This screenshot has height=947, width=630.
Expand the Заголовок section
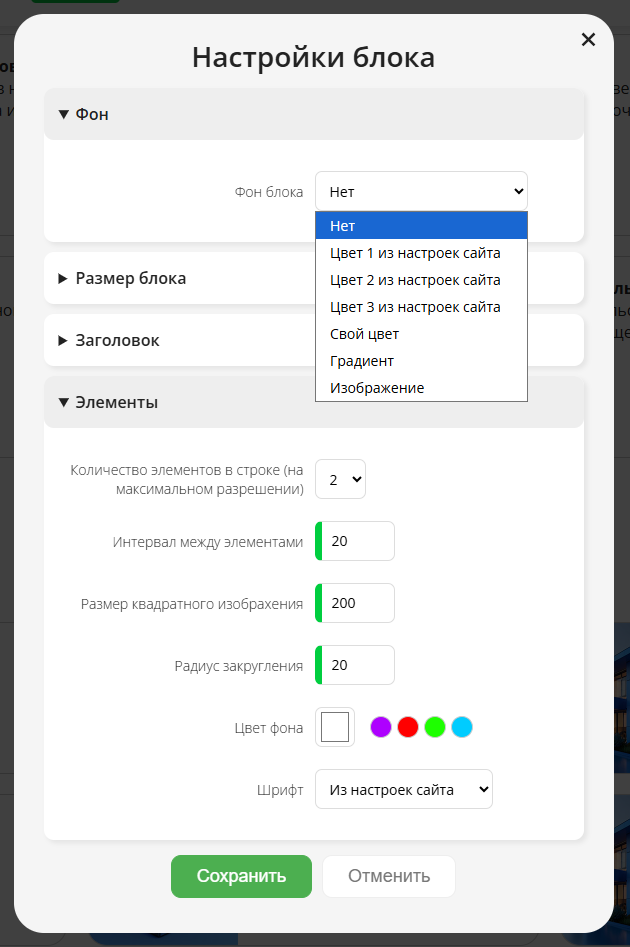pyautogui.click(x=313, y=341)
